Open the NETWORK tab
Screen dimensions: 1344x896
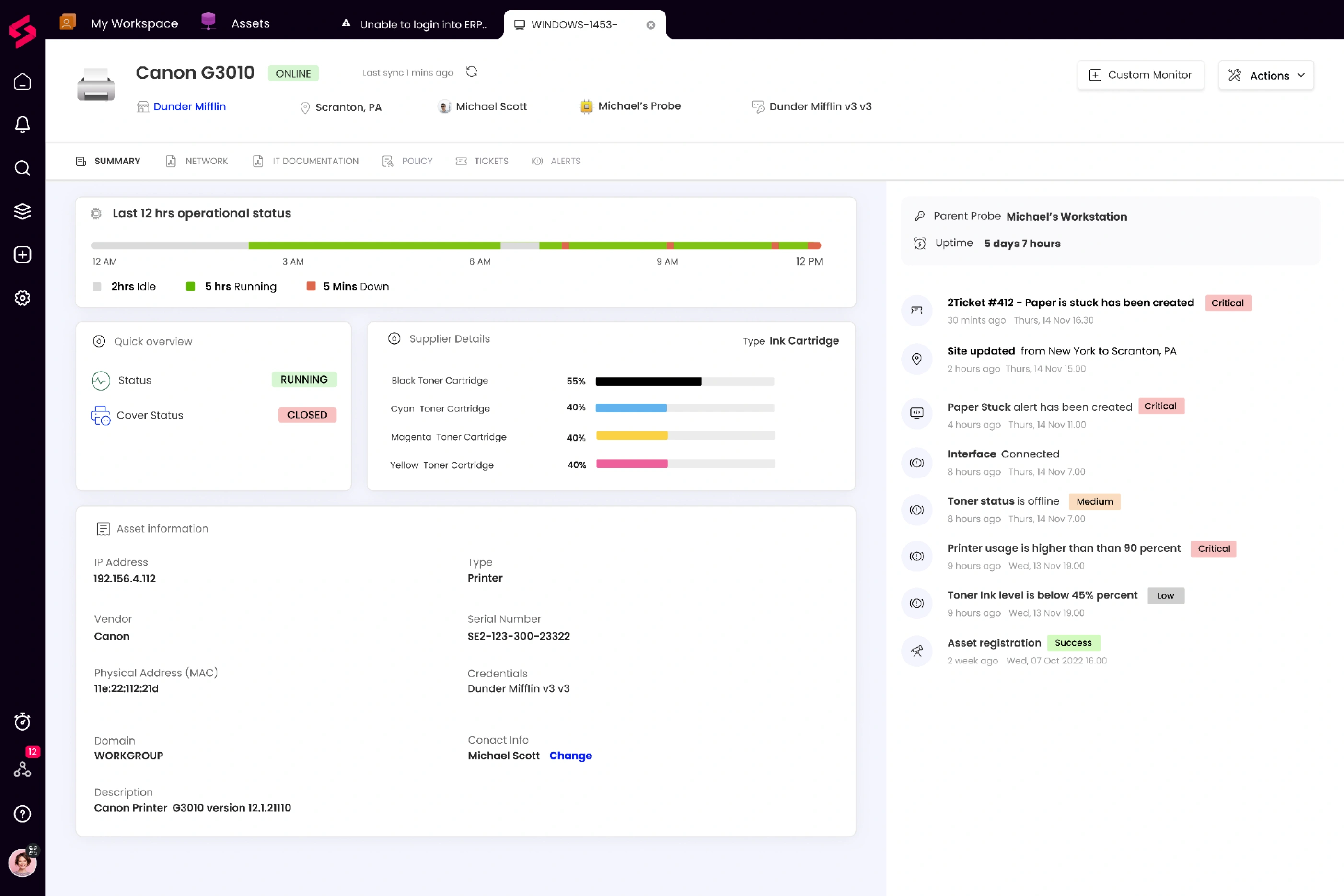point(197,161)
